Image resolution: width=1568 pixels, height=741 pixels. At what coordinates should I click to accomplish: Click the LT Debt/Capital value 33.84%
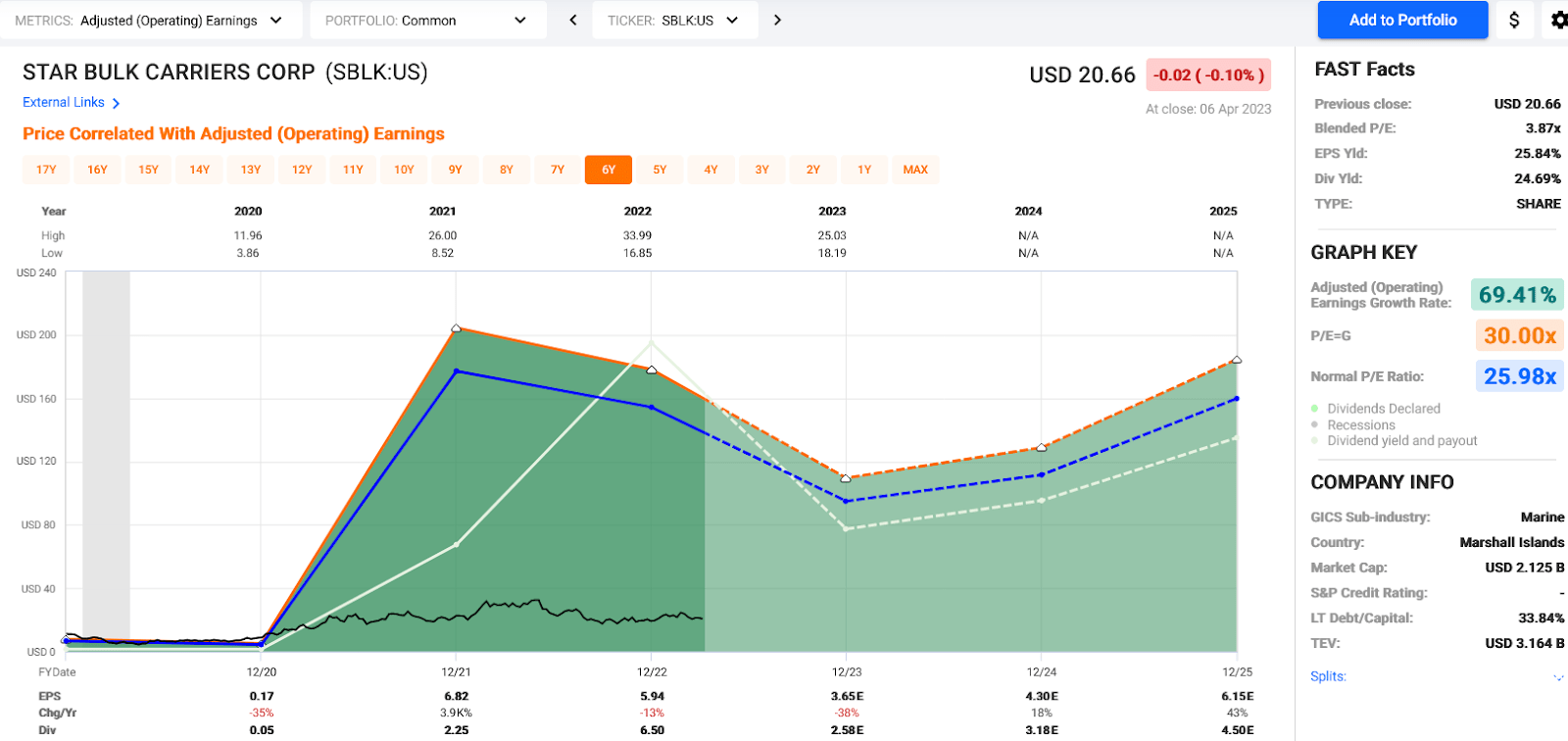[x=1542, y=618]
